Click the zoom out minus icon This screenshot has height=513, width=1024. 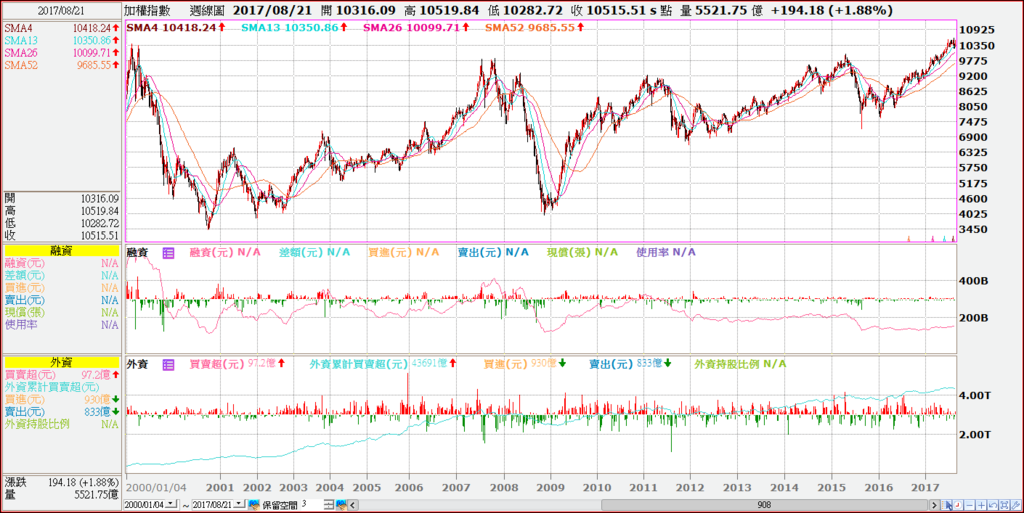[970, 505]
